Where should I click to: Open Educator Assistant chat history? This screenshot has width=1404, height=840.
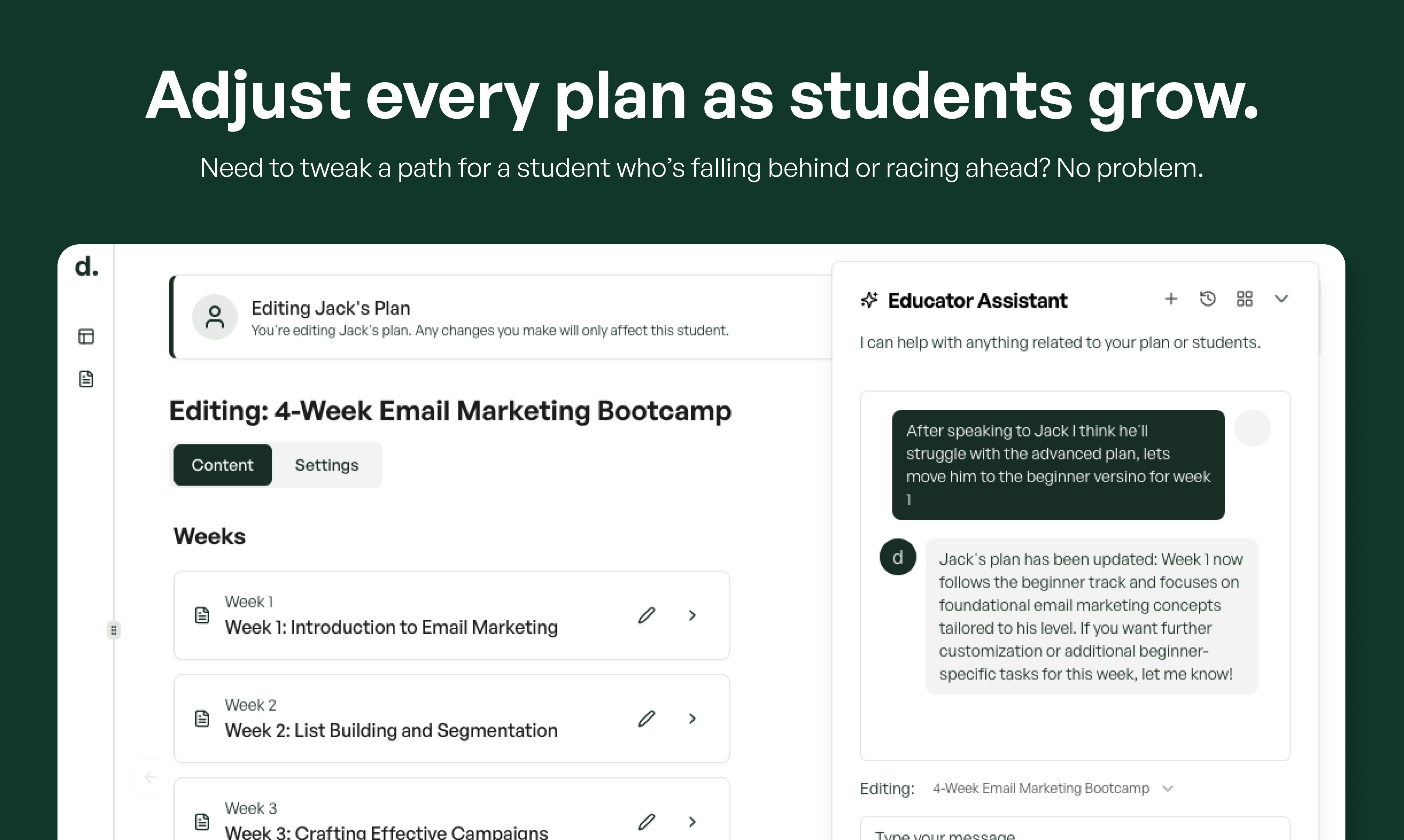click(x=1208, y=299)
